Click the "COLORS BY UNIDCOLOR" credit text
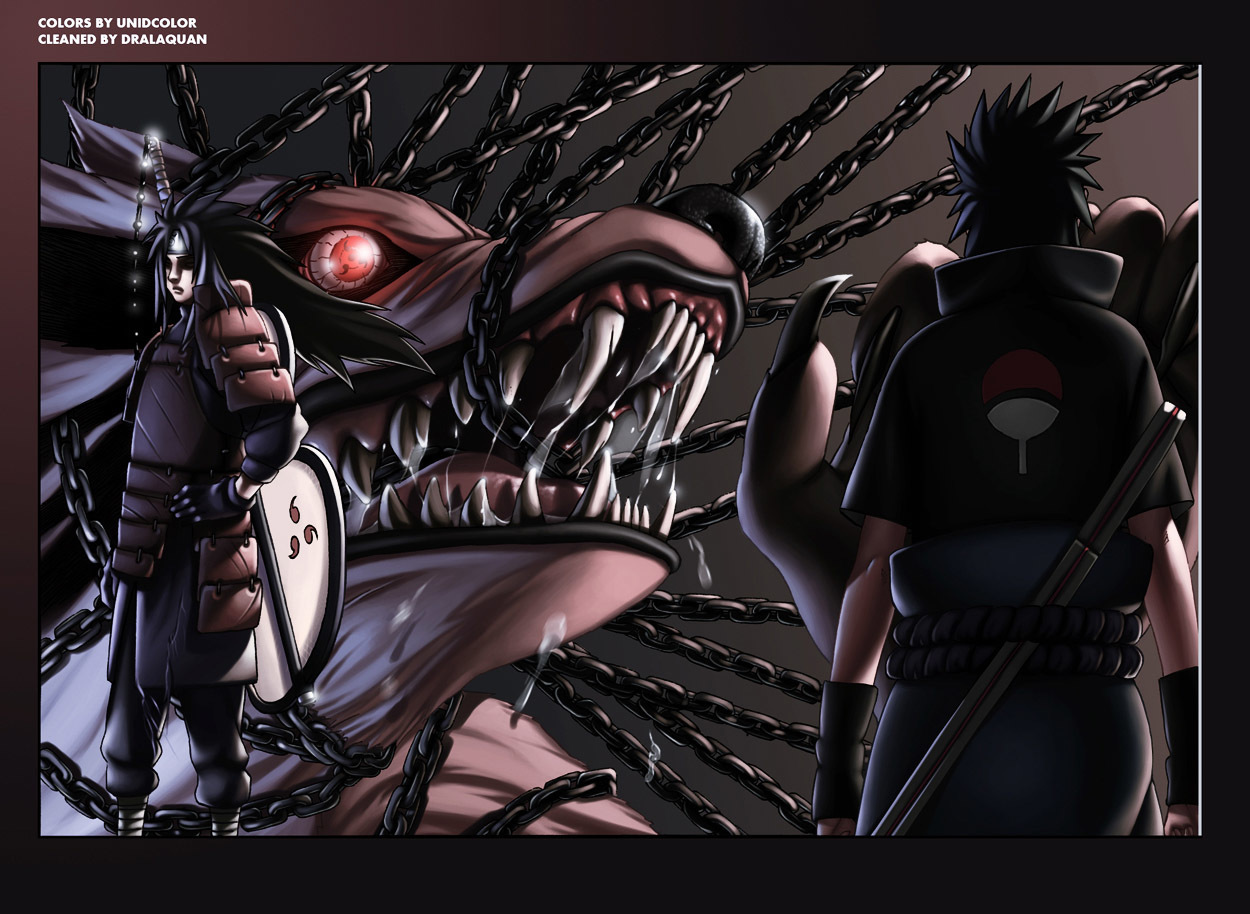The image size is (1250, 914). click(116, 22)
